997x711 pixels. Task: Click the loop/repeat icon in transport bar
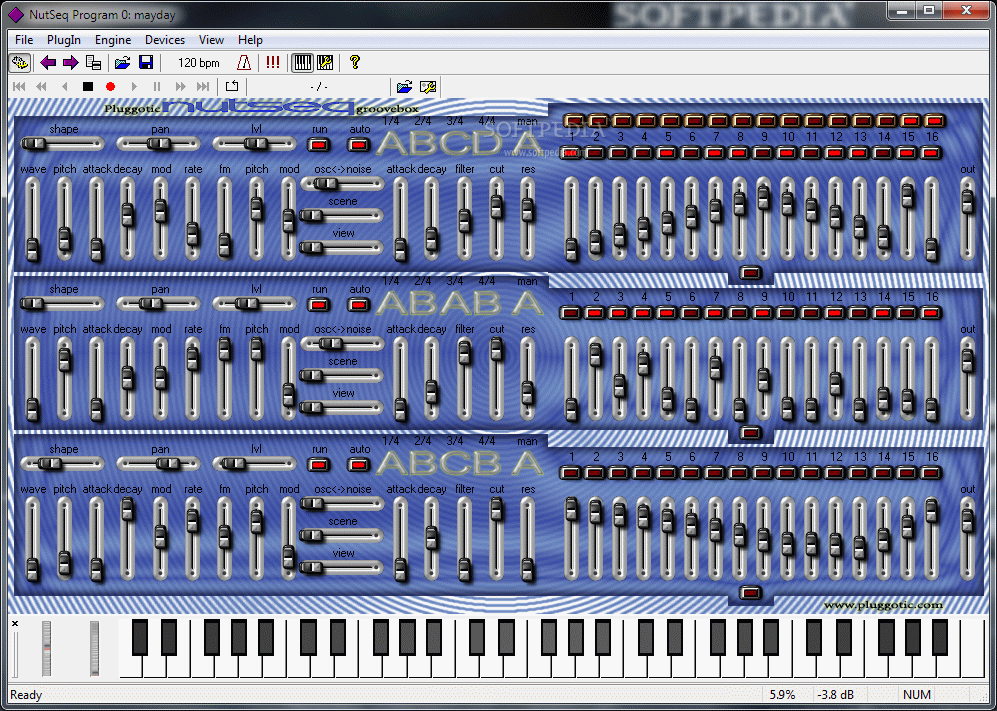[x=232, y=86]
